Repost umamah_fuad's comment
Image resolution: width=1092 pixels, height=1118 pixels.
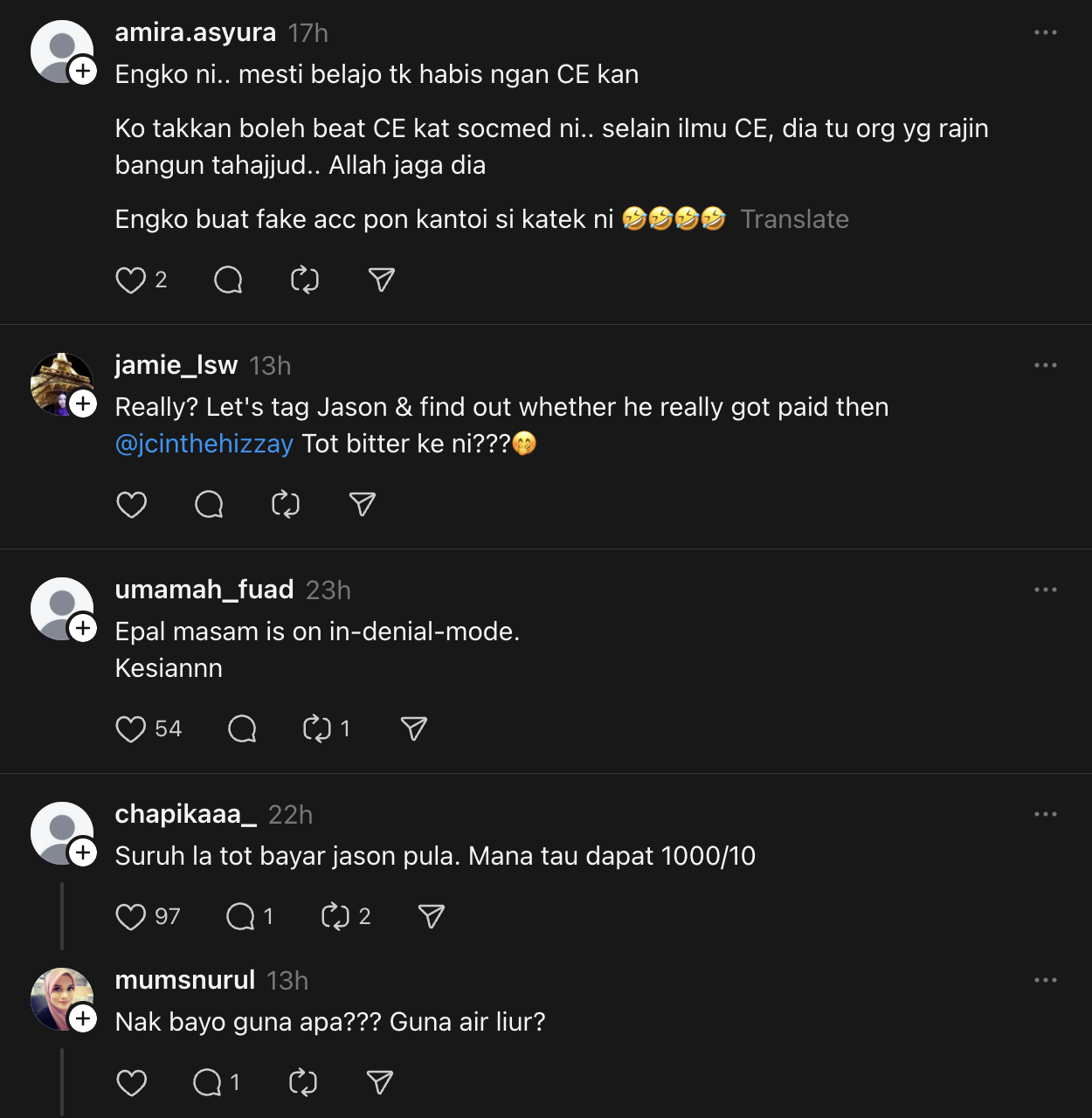pos(317,729)
